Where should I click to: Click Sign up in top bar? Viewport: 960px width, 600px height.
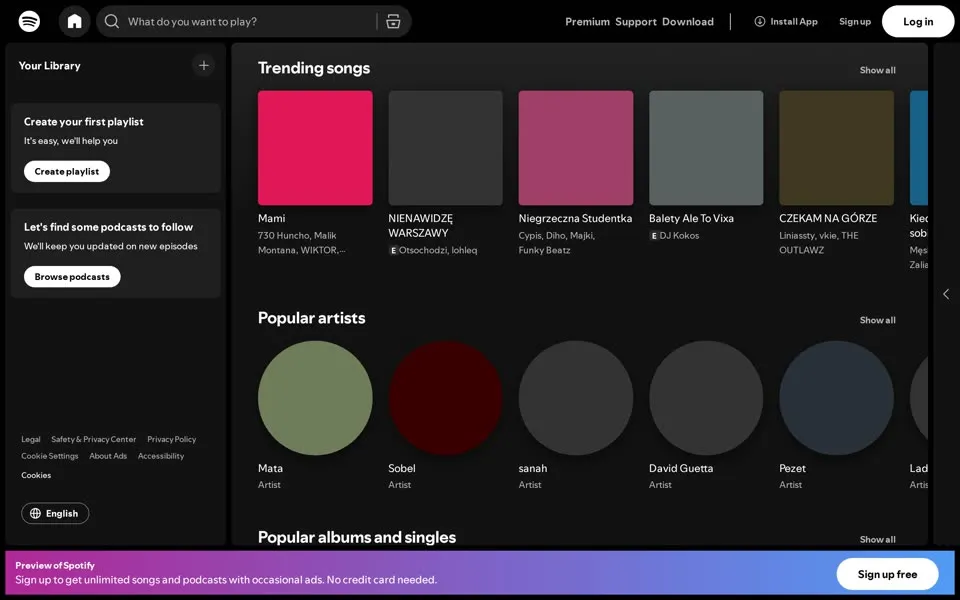tap(855, 21)
